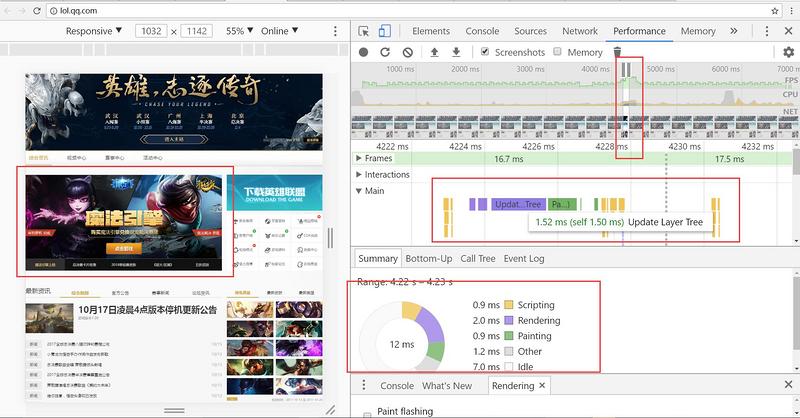Screen dimensions: 800x418
Task: Select the Performance tab
Action: tap(639, 31)
